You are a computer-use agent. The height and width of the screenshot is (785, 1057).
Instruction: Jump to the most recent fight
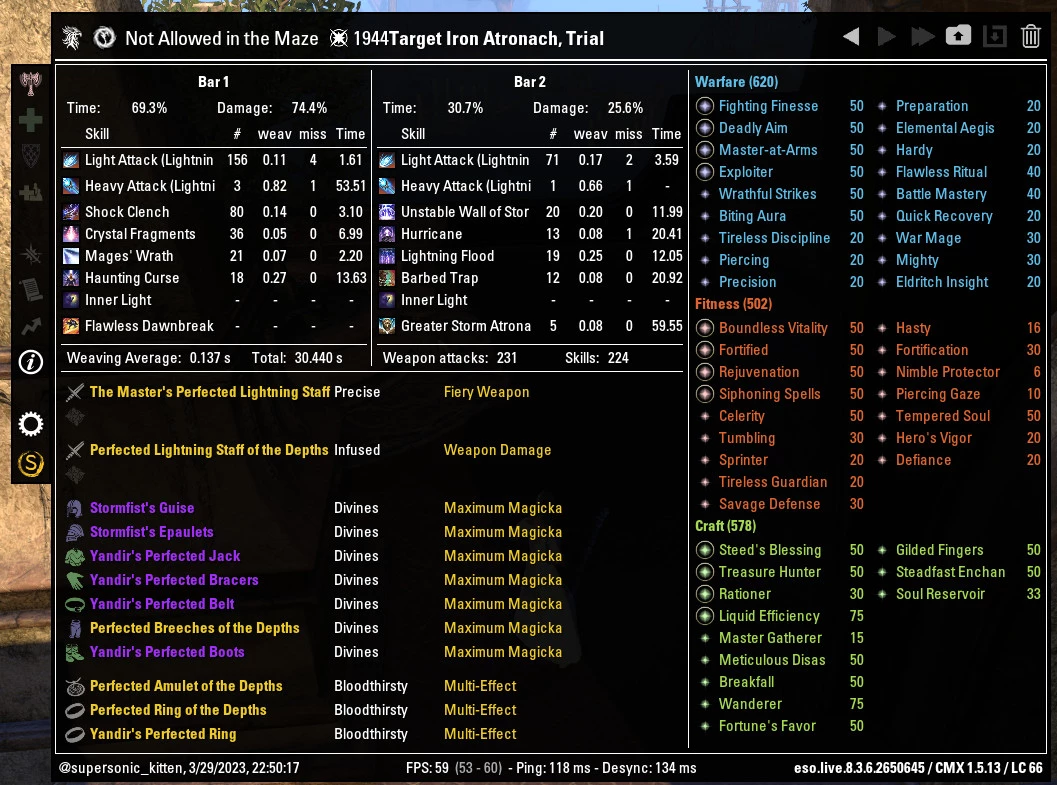[922, 37]
